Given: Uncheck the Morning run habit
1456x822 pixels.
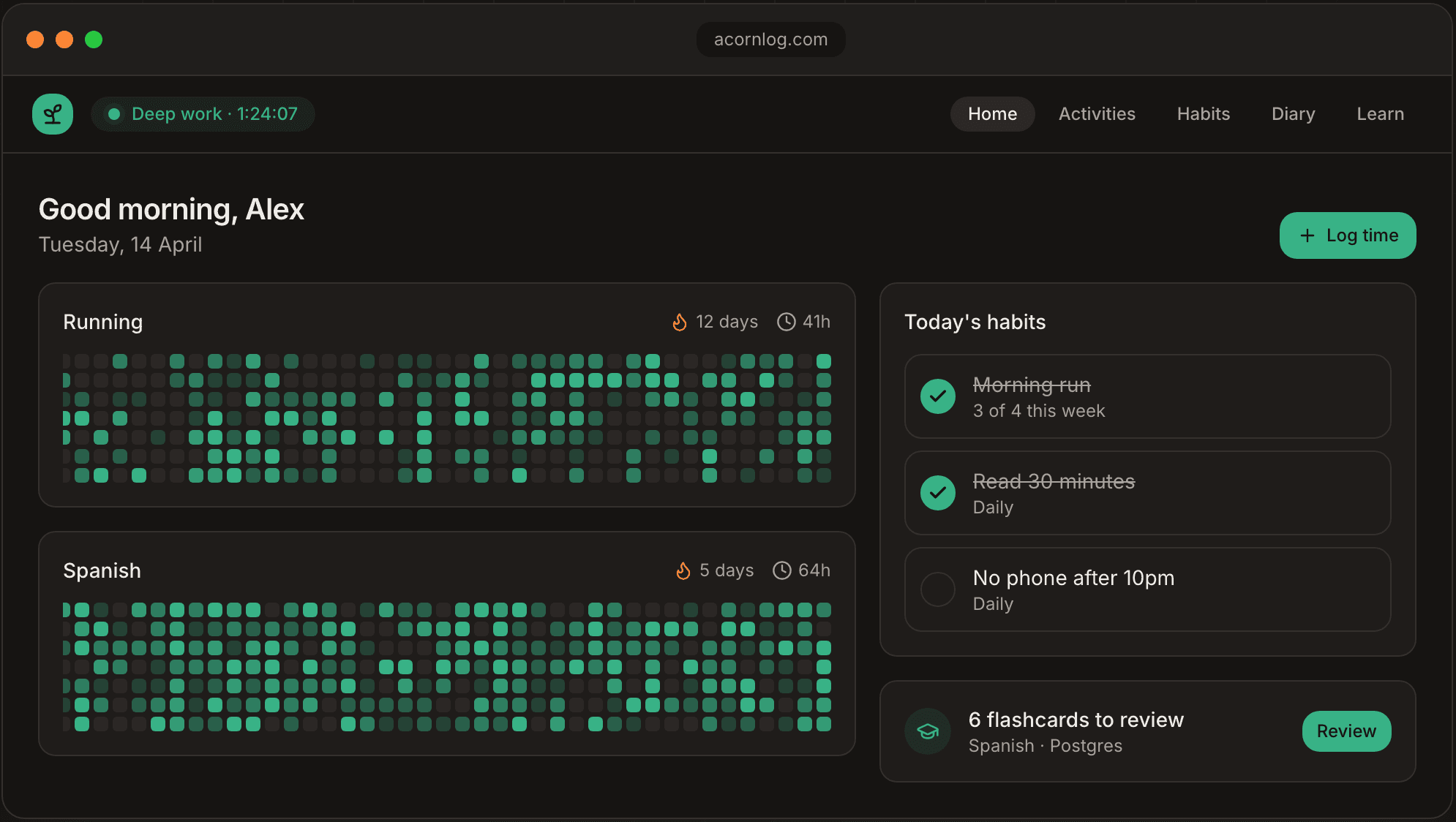Looking at the screenshot, I should (x=938, y=396).
